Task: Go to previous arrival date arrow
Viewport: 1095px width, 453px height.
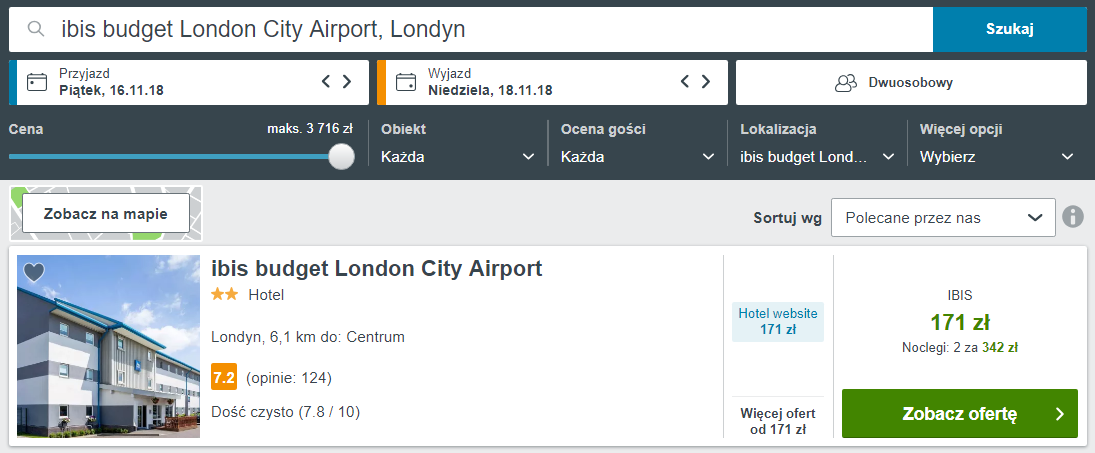Action: click(x=326, y=82)
